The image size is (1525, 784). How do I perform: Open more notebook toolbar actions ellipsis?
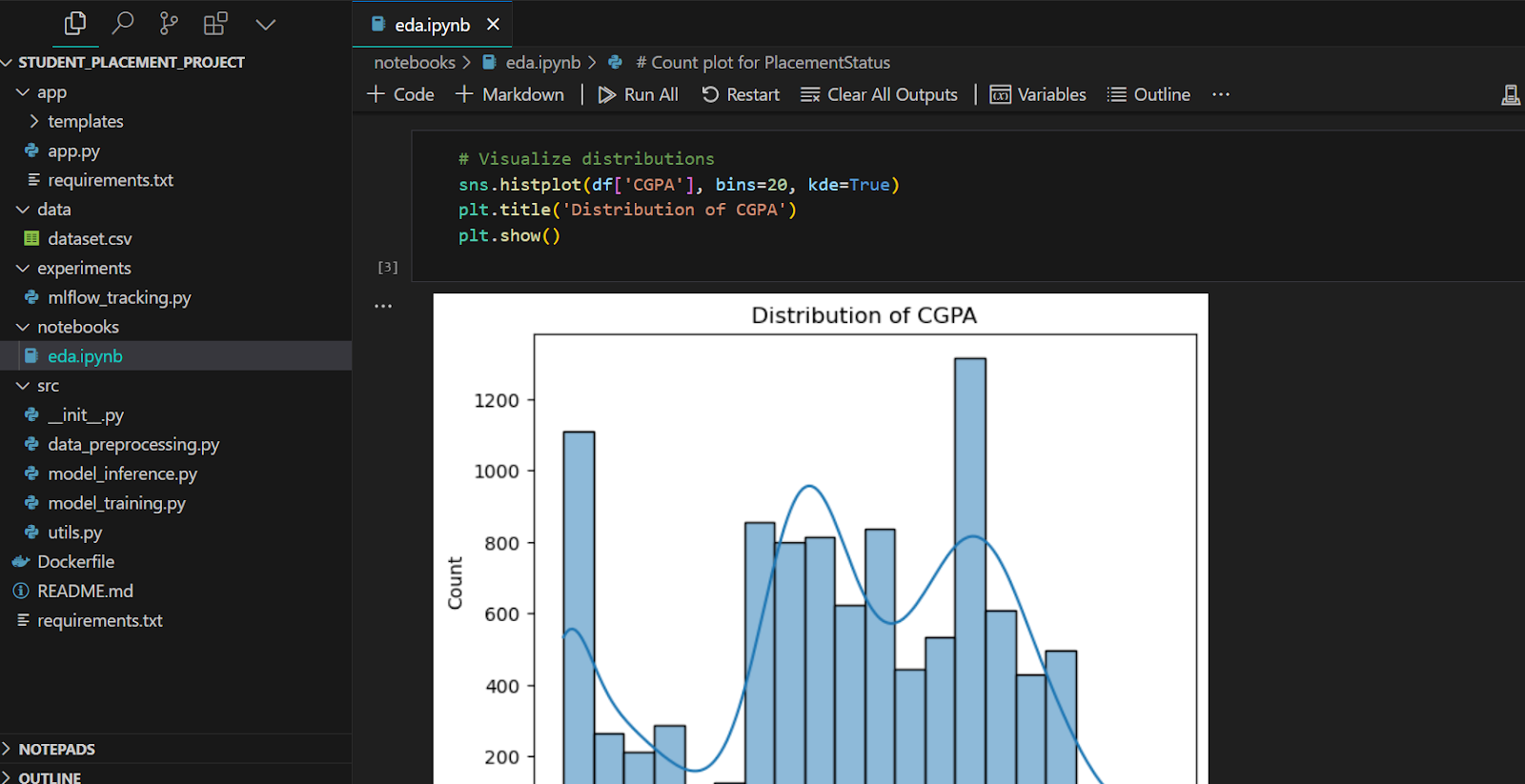(x=1221, y=94)
